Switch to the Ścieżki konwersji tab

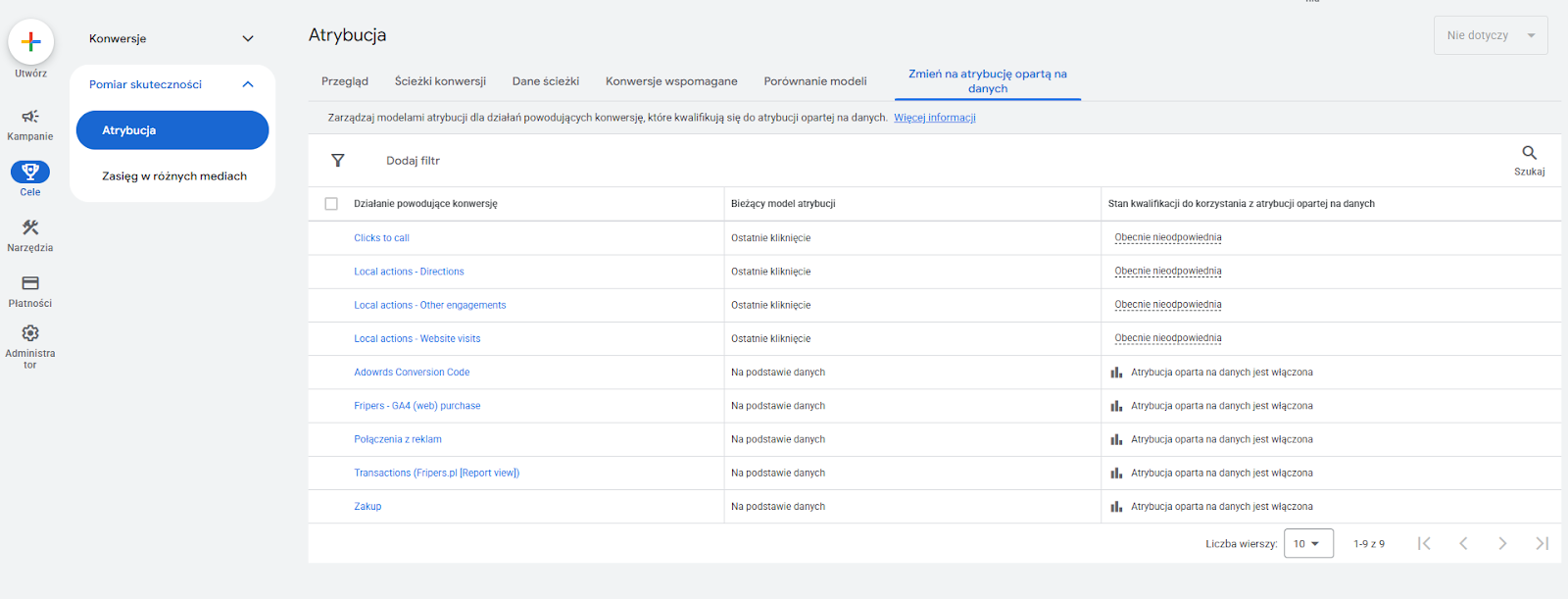click(440, 81)
